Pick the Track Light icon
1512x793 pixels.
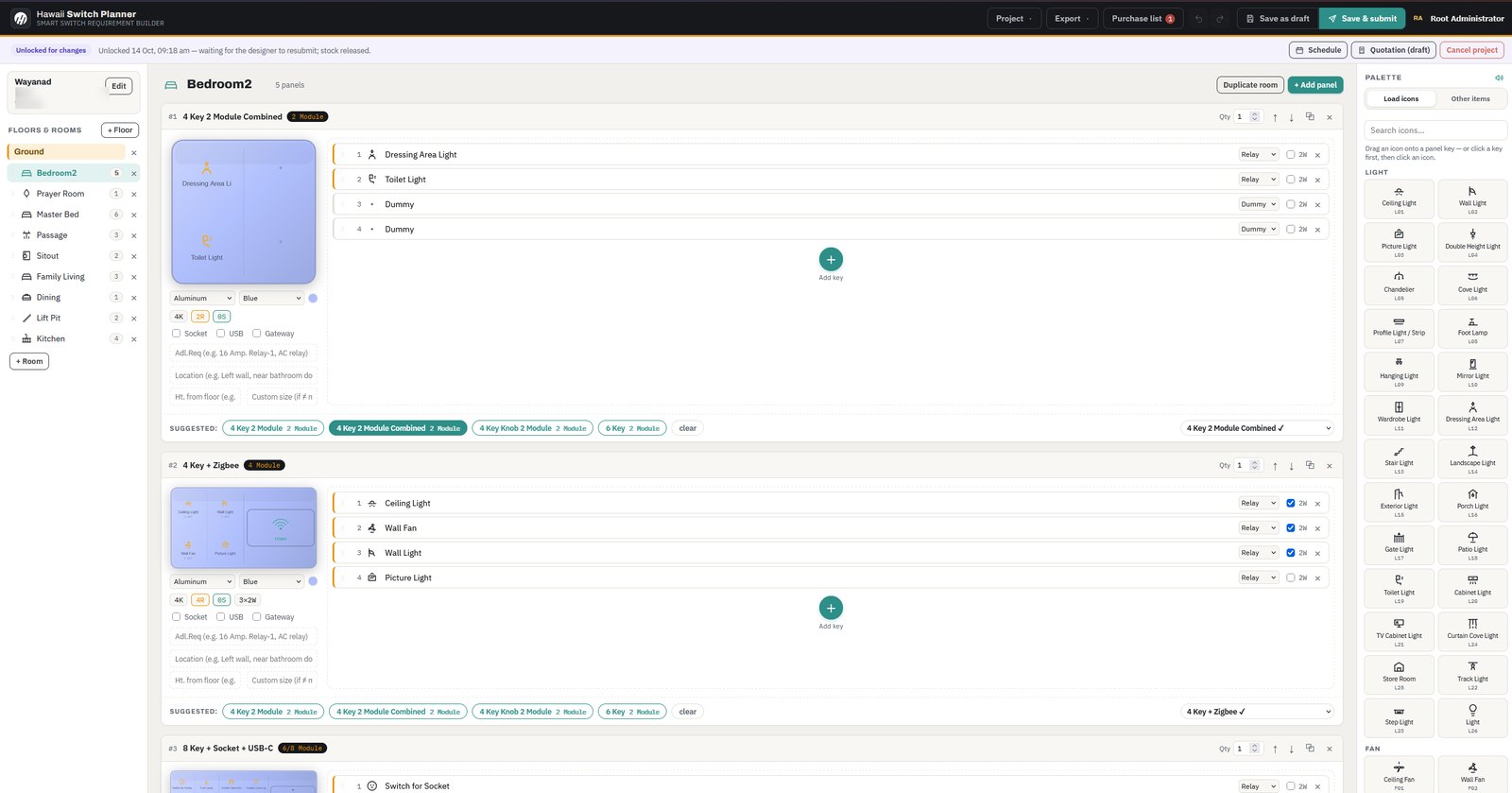(1472, 676)
